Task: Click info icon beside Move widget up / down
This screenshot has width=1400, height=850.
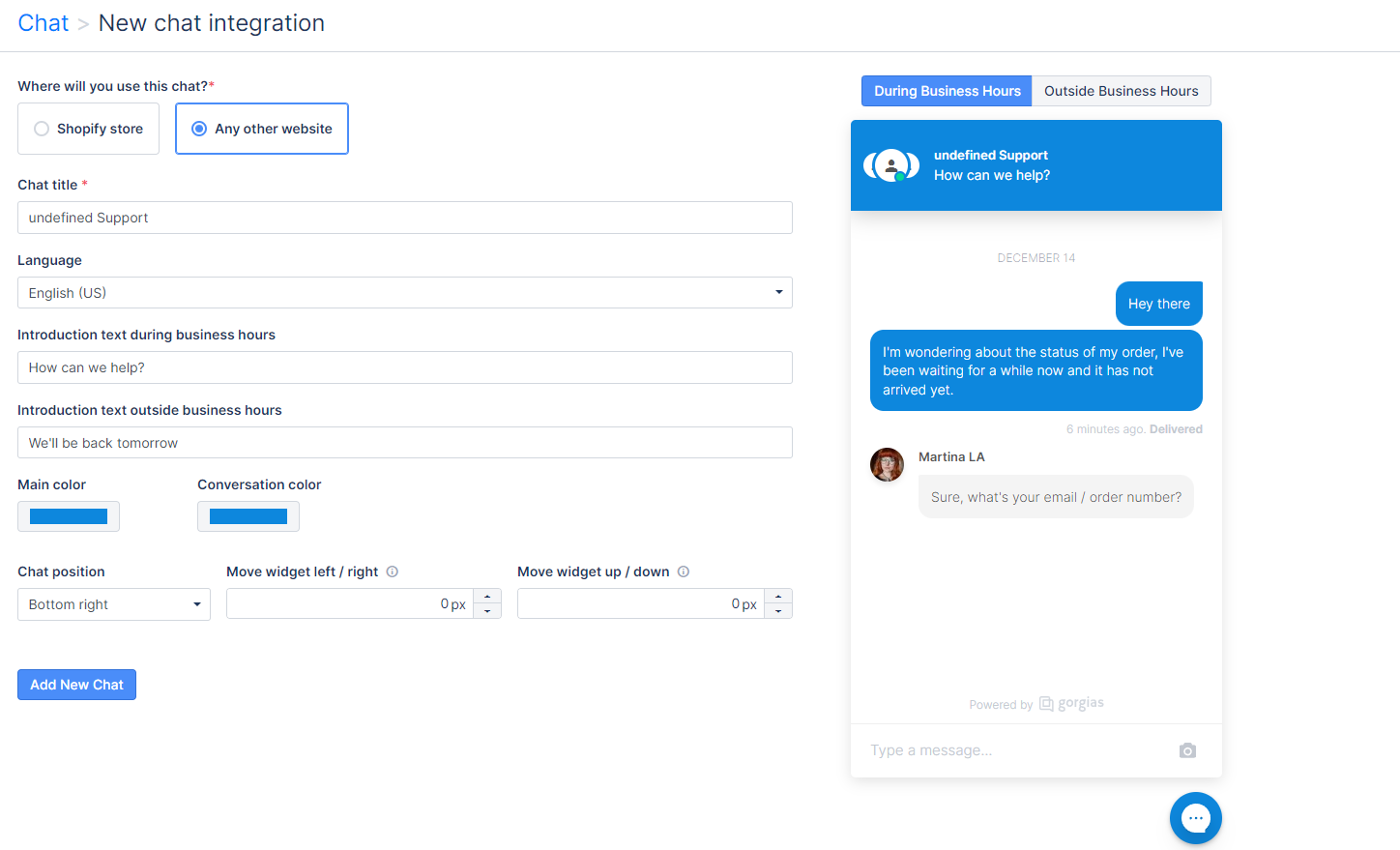Action: 684,572
